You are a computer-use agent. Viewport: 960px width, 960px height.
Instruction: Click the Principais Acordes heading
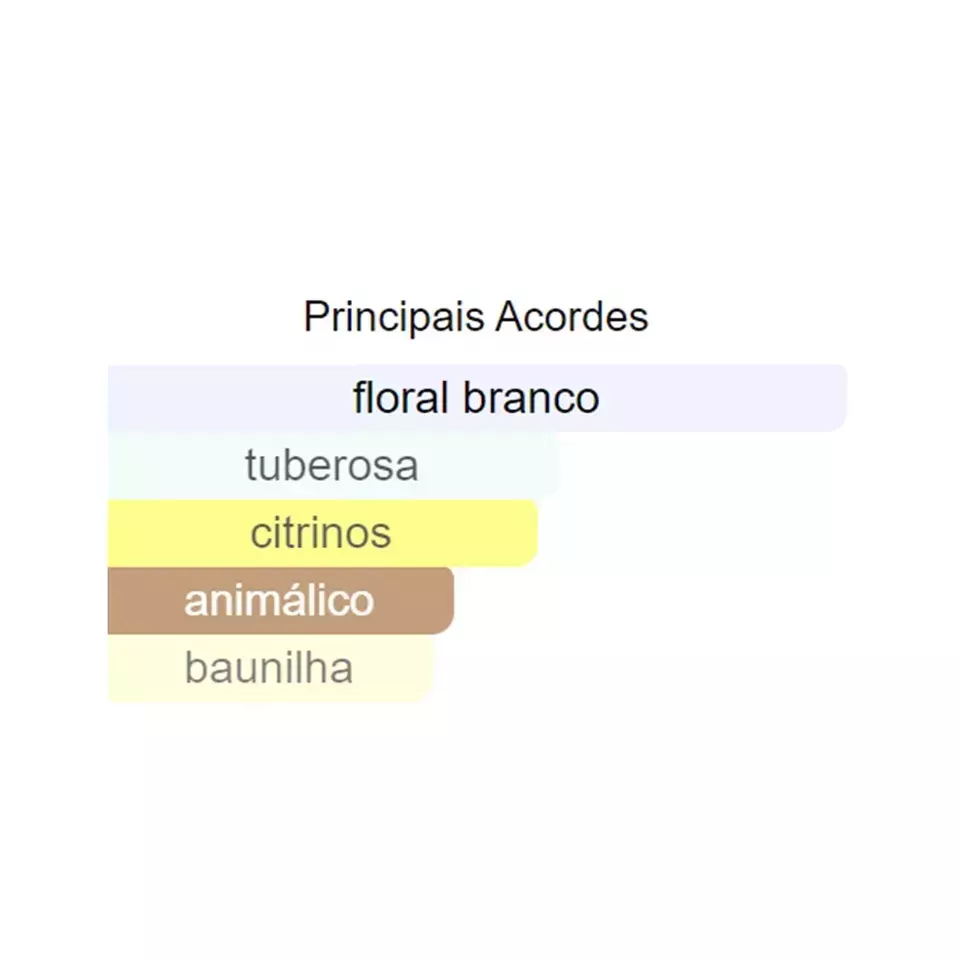tap(476, 317)
